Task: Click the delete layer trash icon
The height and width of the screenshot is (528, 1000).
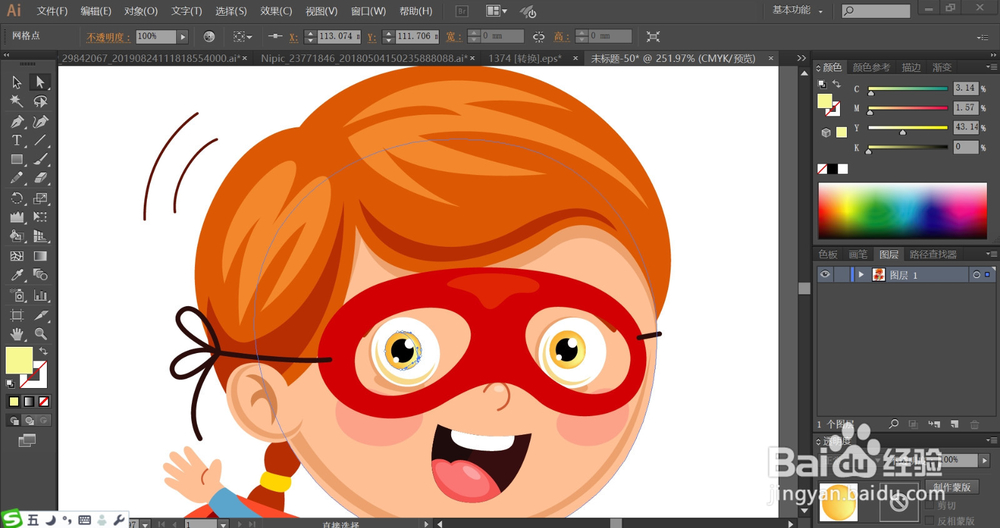Action: click(x=974, y=424)
